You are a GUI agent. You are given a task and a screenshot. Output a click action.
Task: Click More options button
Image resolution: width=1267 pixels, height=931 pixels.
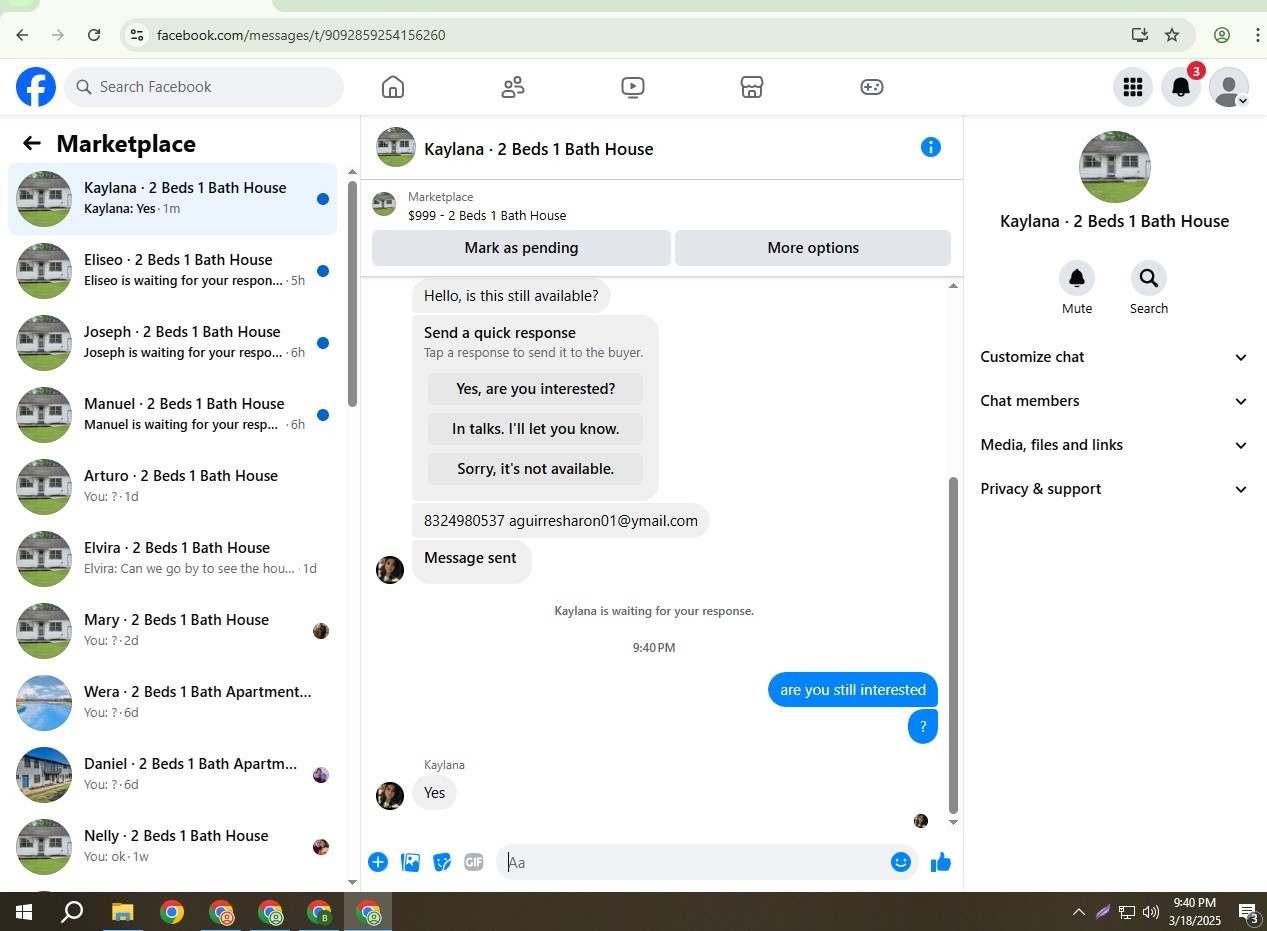813,248
